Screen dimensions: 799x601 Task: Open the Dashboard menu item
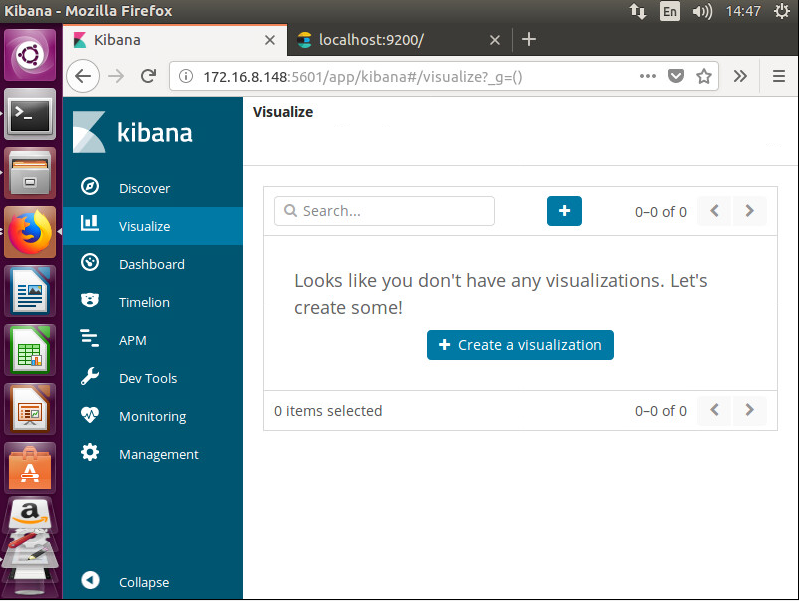point(153,264)
